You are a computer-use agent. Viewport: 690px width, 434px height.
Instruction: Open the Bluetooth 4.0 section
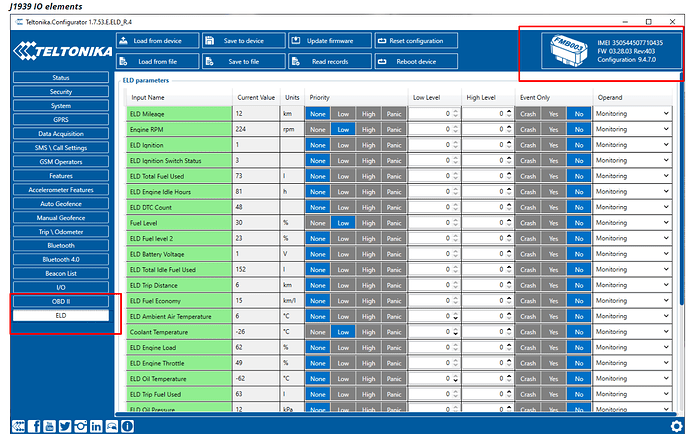[61, 259]
